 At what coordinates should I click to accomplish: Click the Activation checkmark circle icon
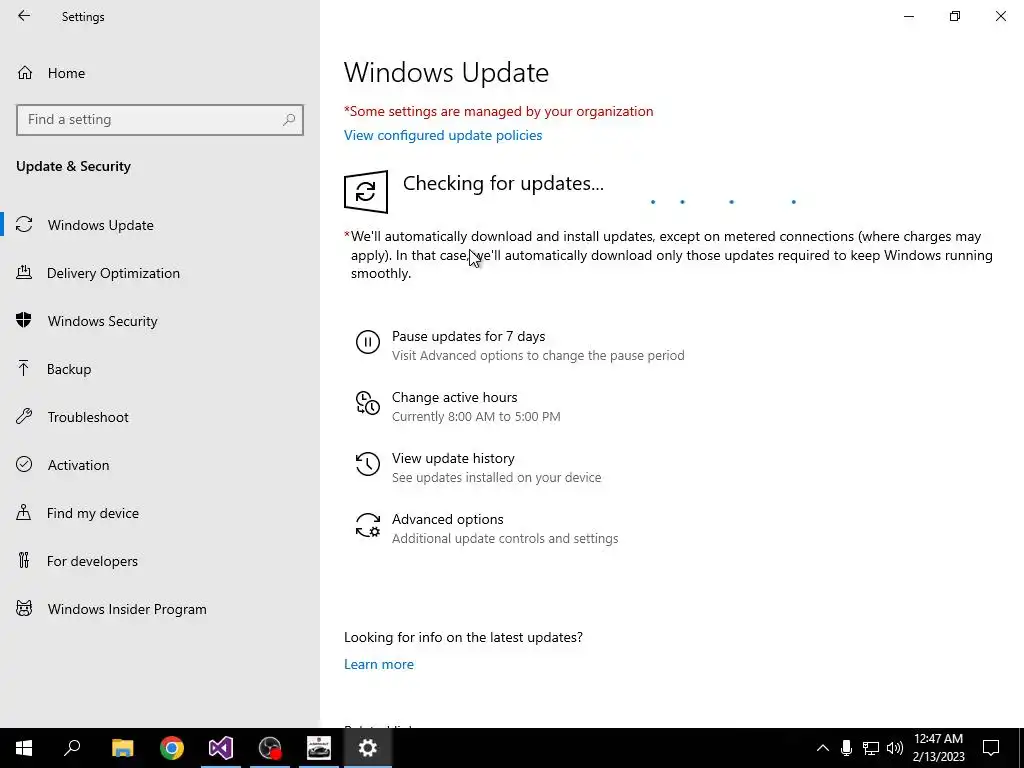(24, 464)
